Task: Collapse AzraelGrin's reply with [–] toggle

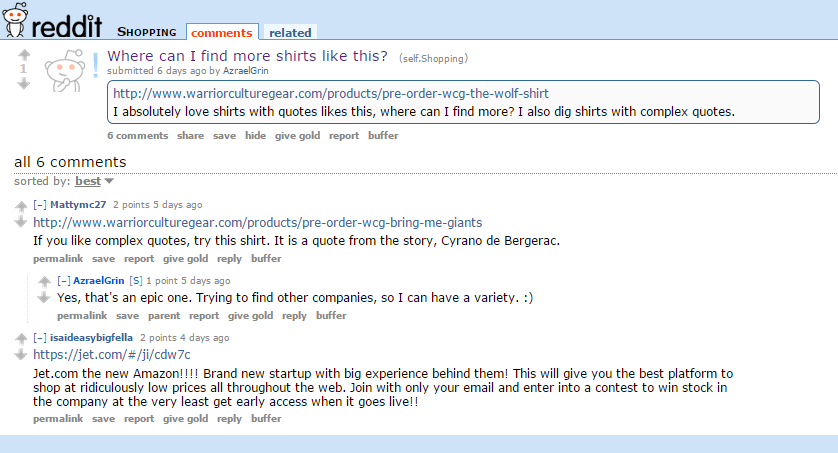Action: (63, 281)
